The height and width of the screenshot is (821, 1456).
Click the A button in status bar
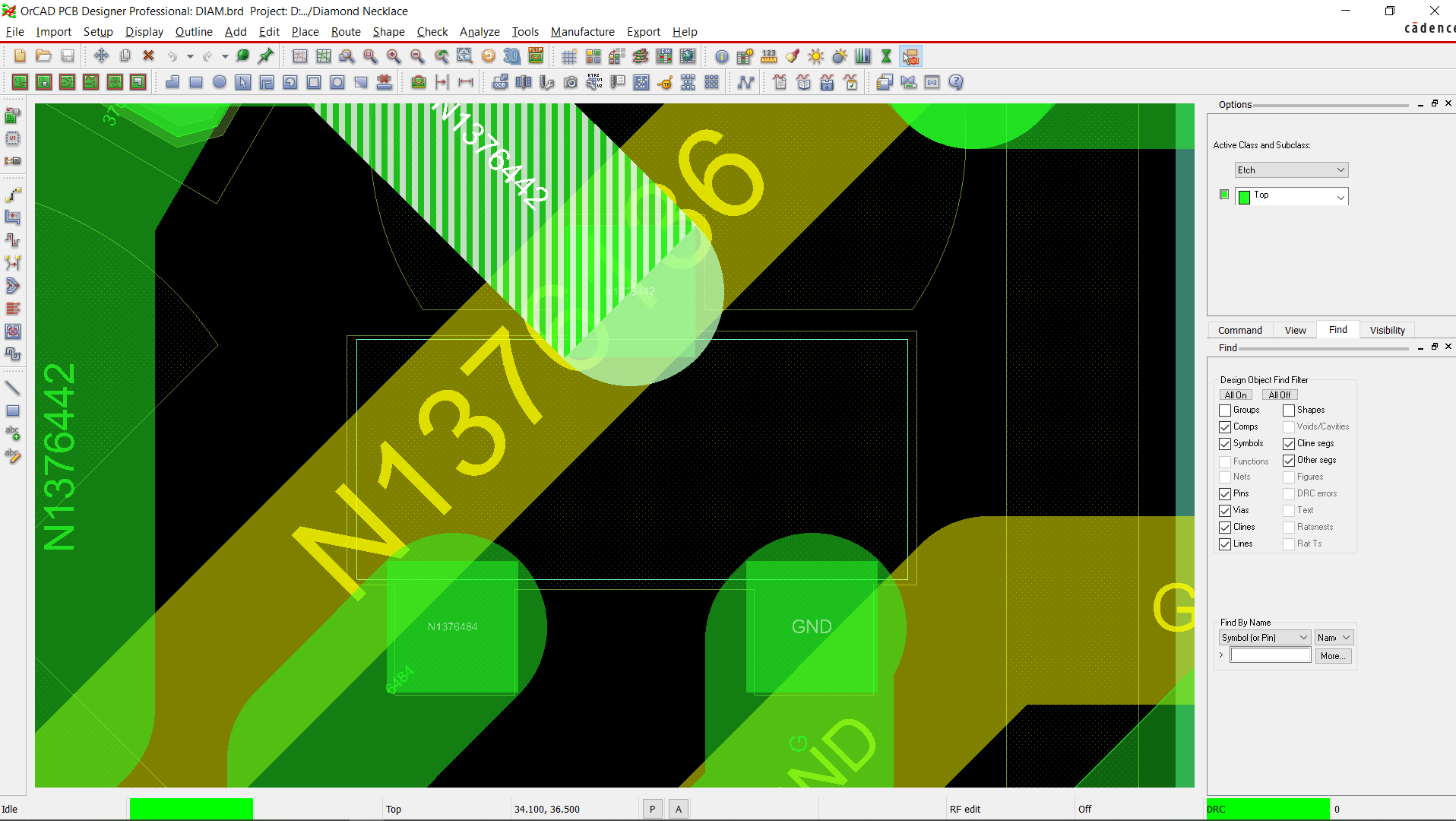tap(679, 810)
